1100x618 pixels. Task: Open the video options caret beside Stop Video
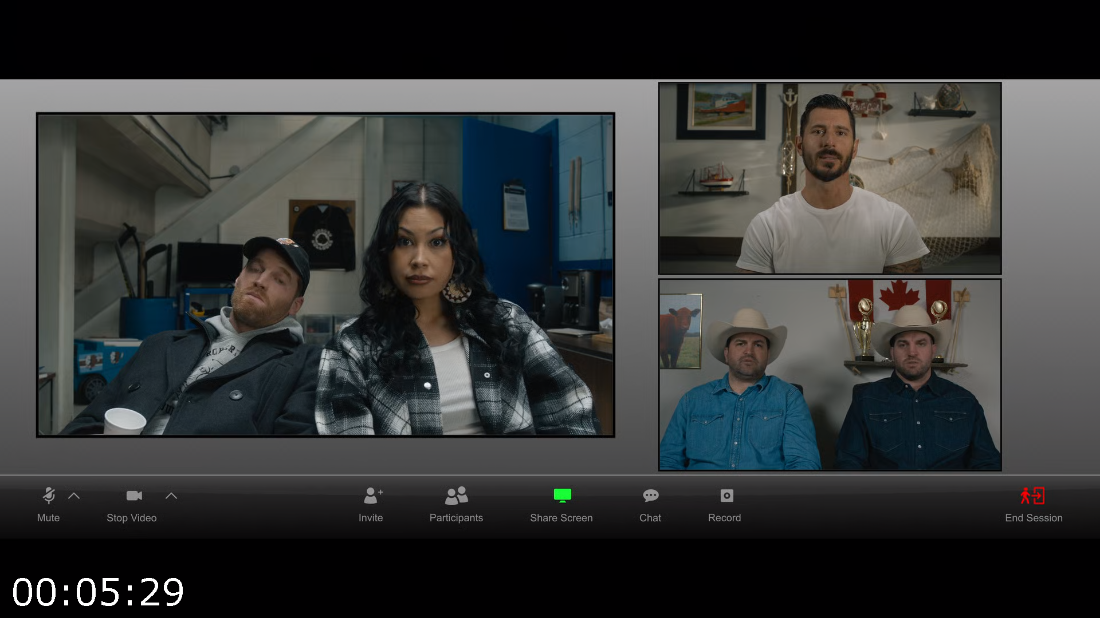171,496
